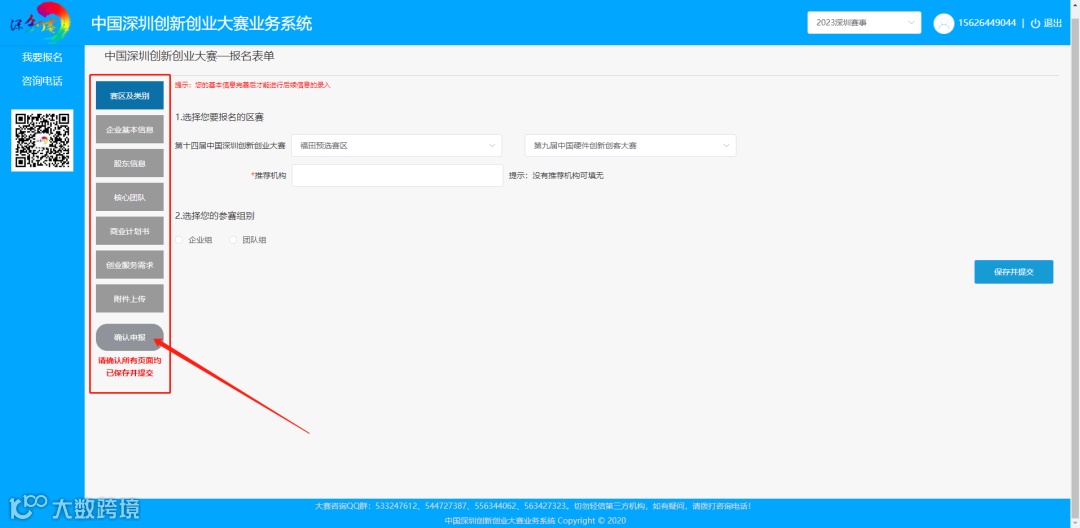Open 我要报名 in the sidebar
Viewport: 1080px width, 528px height.
pyautogui.click(x=42, y=57)
